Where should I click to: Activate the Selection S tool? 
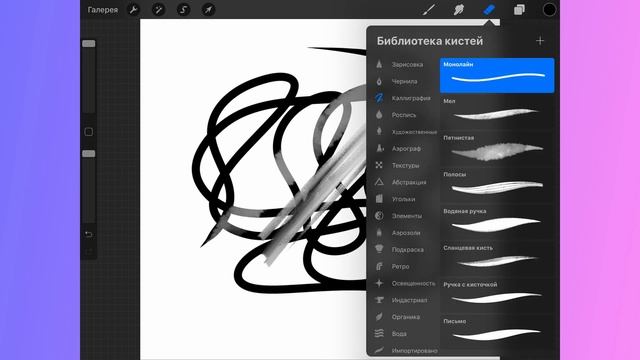[x=183, y=10]
